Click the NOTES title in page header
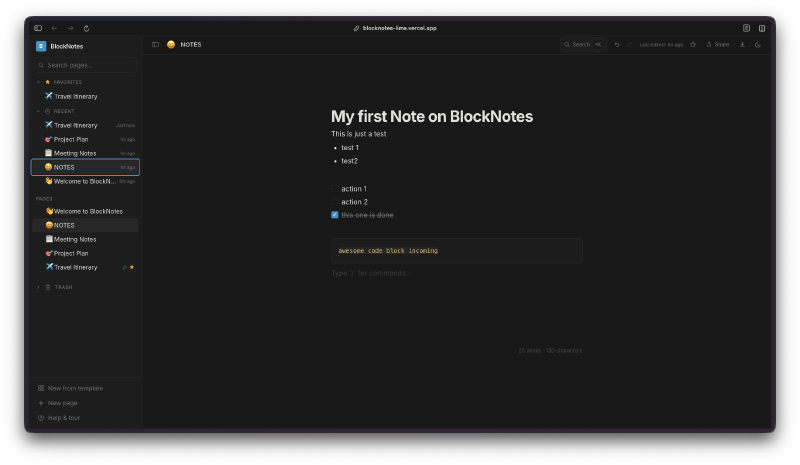This screenshot has width=800, height=465. pos(191,44)
